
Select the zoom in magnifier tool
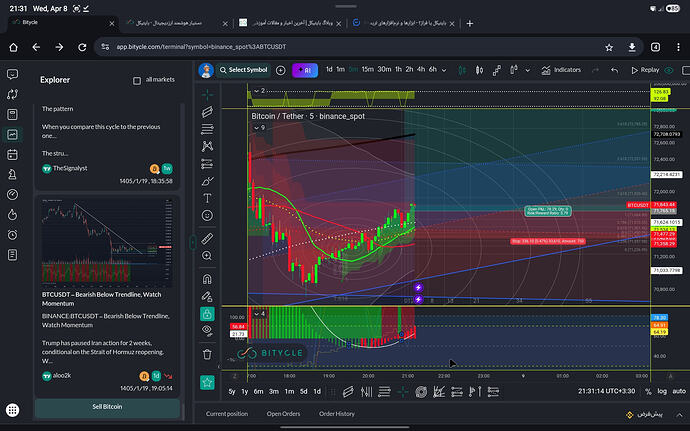(207, 256)
